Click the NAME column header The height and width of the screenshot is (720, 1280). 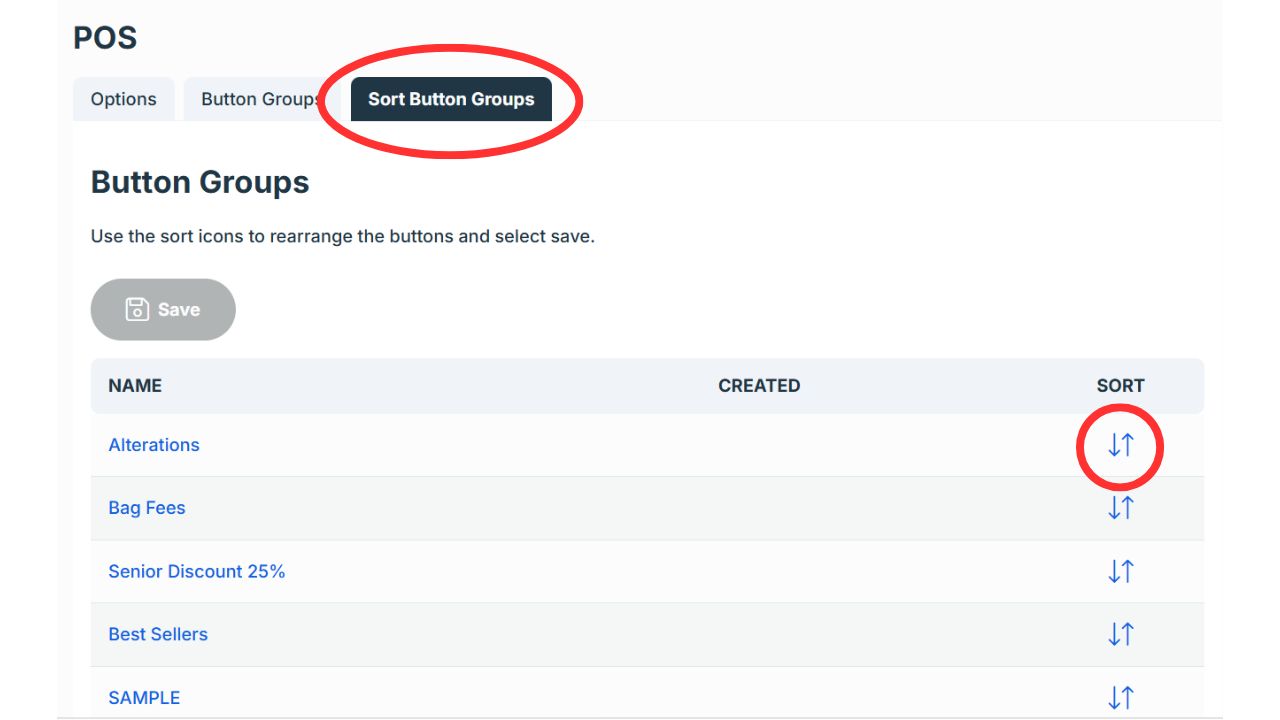tap(135, 386)
